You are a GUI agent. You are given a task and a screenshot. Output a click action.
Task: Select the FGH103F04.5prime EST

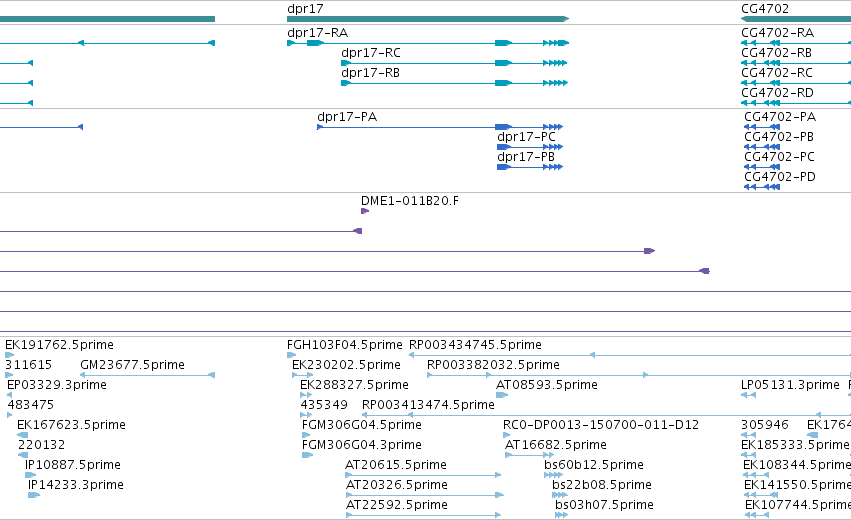click(x=345, y=345)
